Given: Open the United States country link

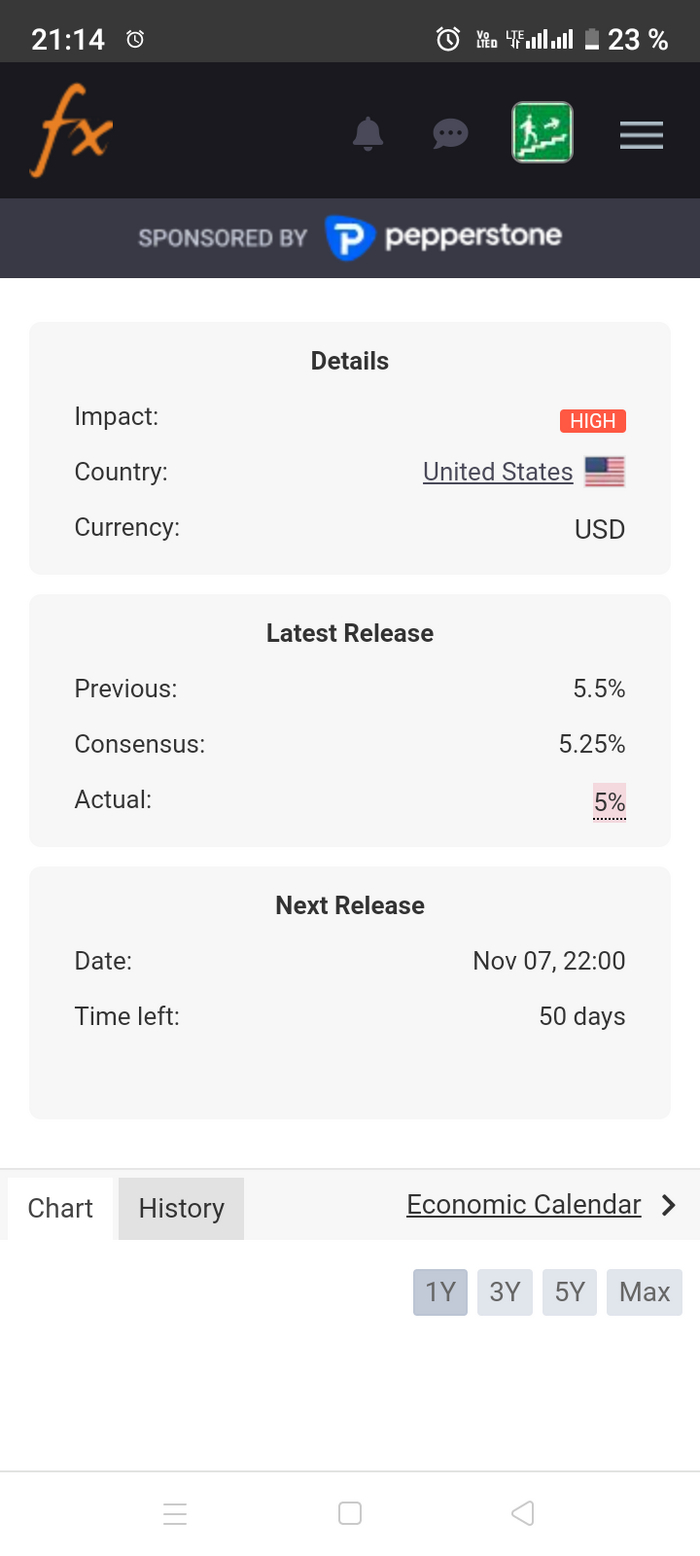Looking at the screenshot, I should pyautogui.click(x=498, y=472).
